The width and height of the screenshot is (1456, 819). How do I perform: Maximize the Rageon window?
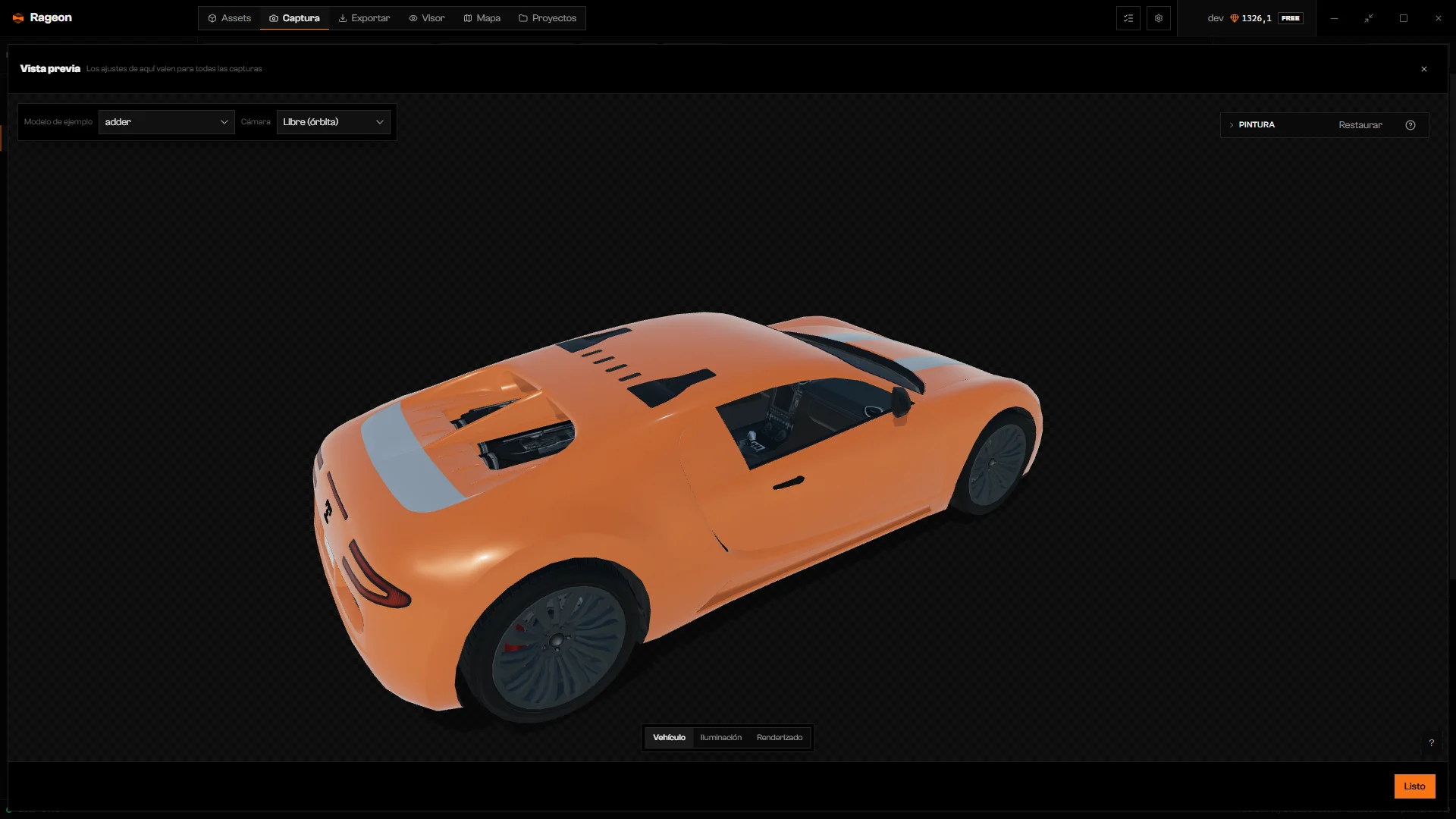pyautogui.click(x=1404, y=18)
